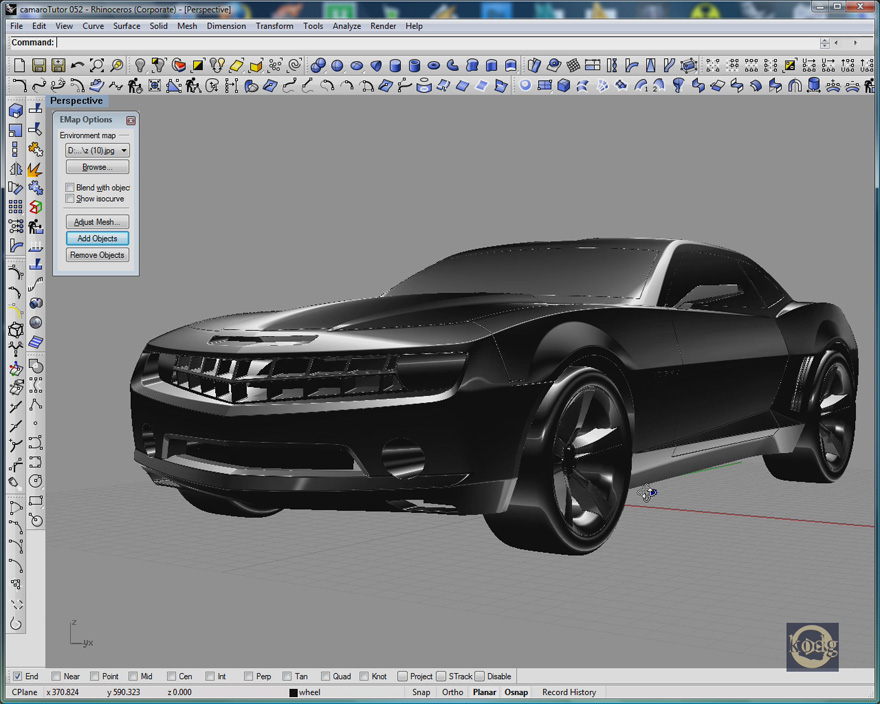Click the Zoom Selected magnifier icon
The height and width of the screenshot is (704, 880).
(x=116, y=65)
